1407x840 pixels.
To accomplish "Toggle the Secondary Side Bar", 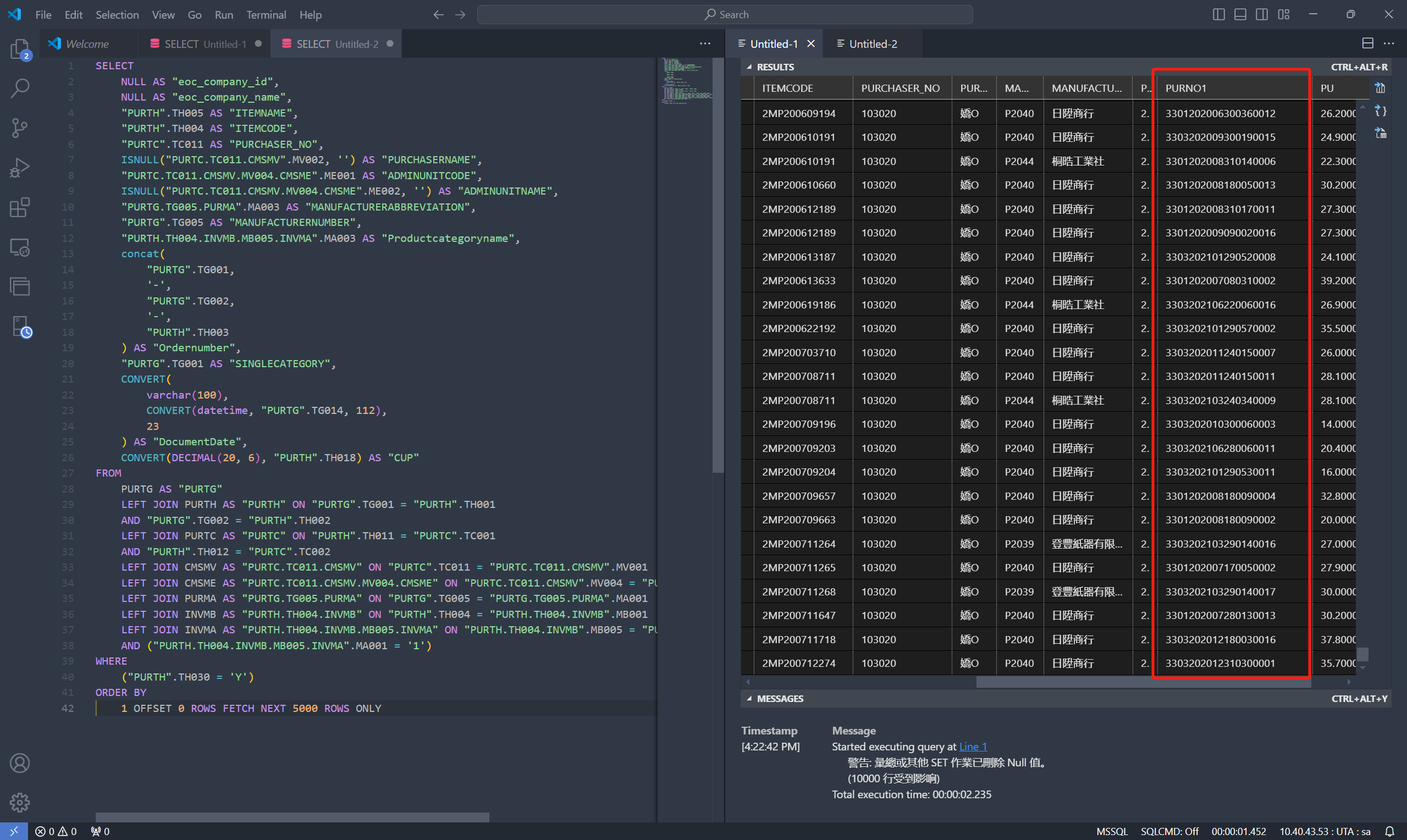I will (x=1262, y=15).
